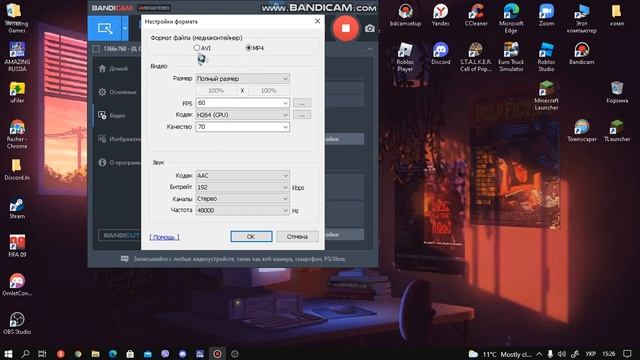Open the Euro Truck Simulator icon
The image size is (640, 360).
(x=511, y=57)
